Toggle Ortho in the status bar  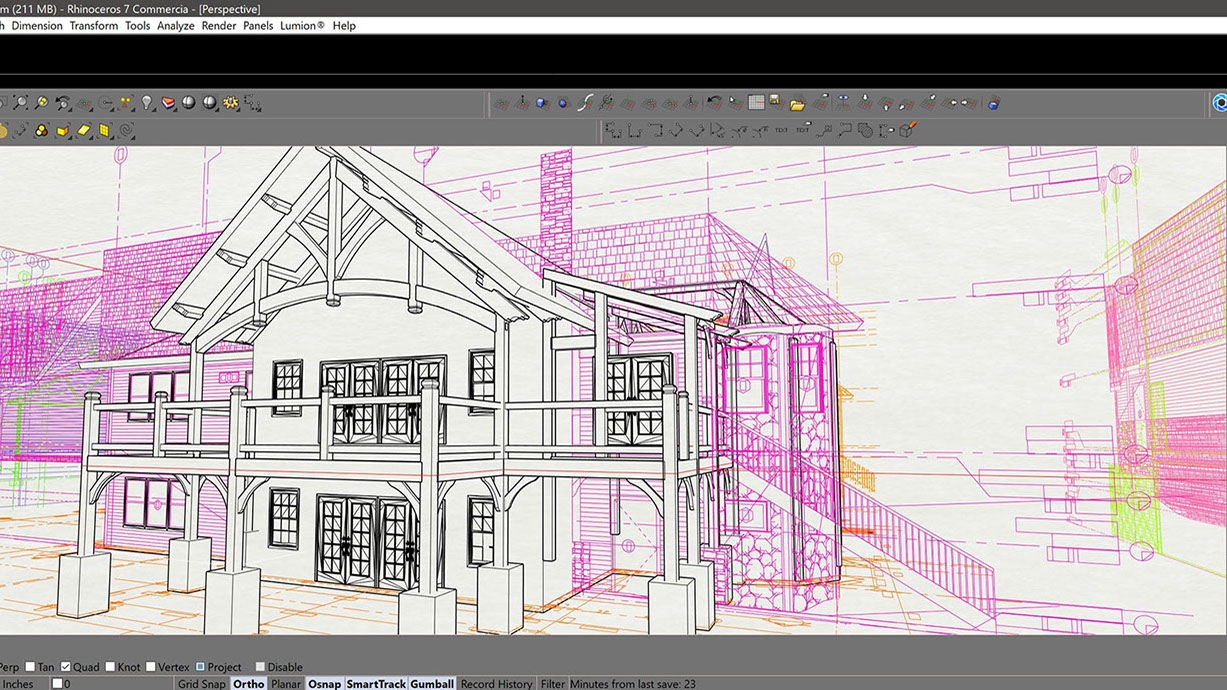(248, 684)
